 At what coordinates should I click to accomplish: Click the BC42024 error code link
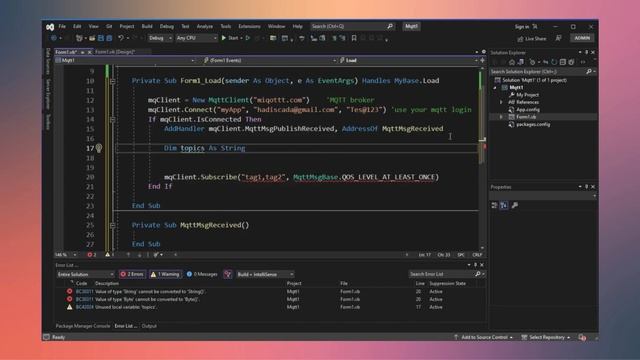84,307
